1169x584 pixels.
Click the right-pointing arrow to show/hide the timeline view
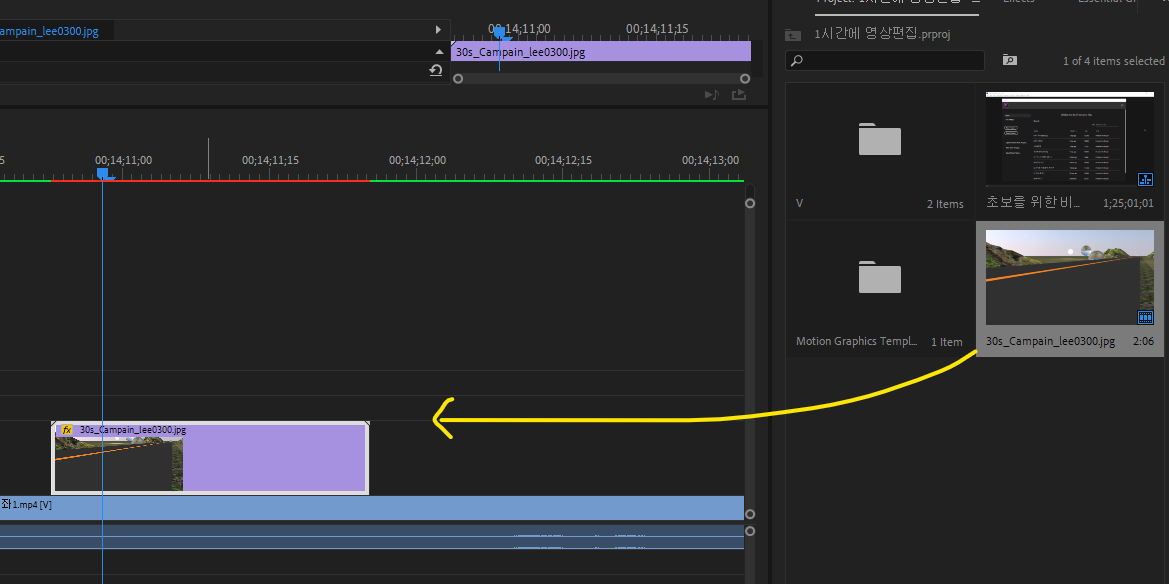(438, 30)
